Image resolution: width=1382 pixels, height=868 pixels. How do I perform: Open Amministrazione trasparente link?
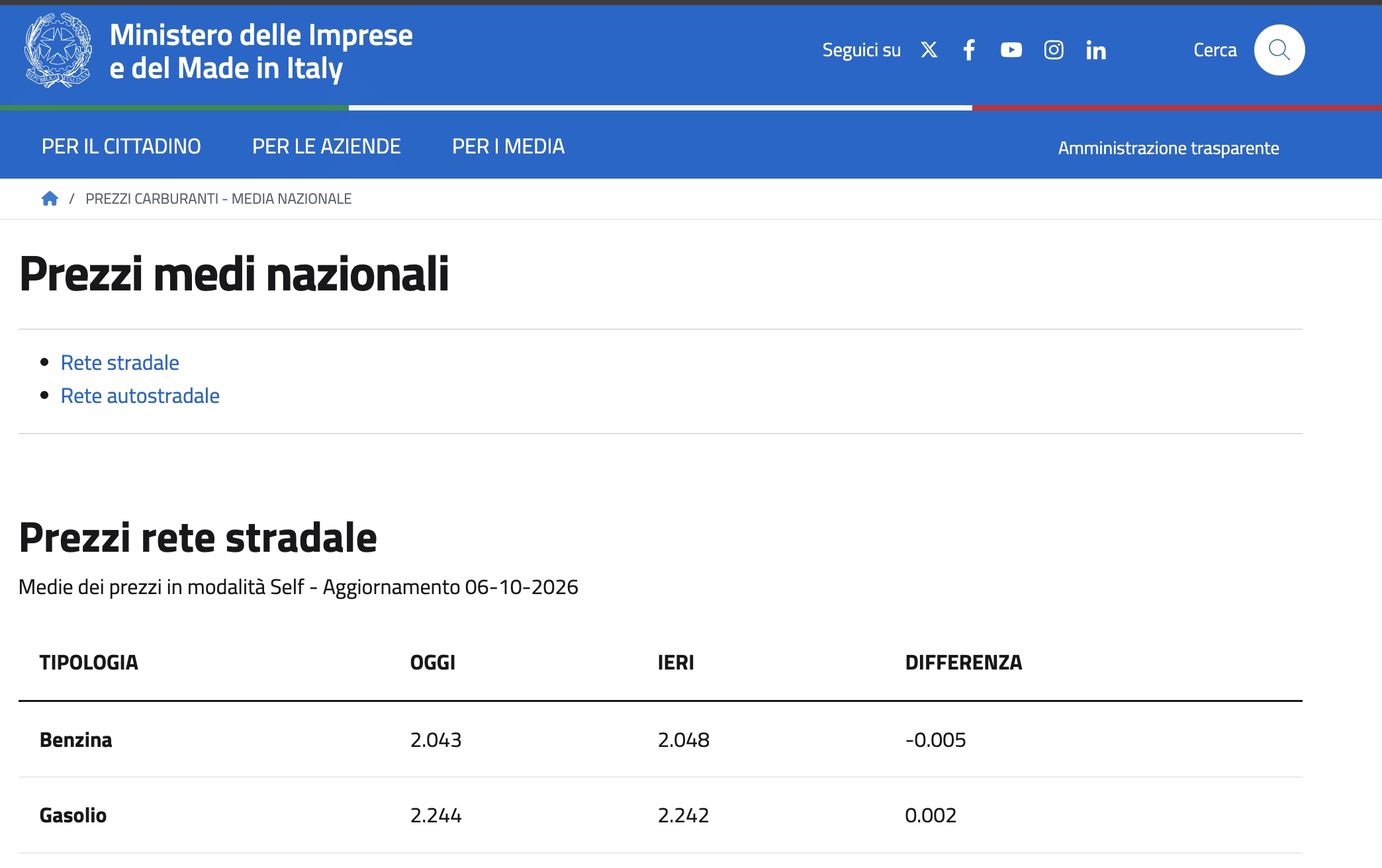[x=1168, y=148]
